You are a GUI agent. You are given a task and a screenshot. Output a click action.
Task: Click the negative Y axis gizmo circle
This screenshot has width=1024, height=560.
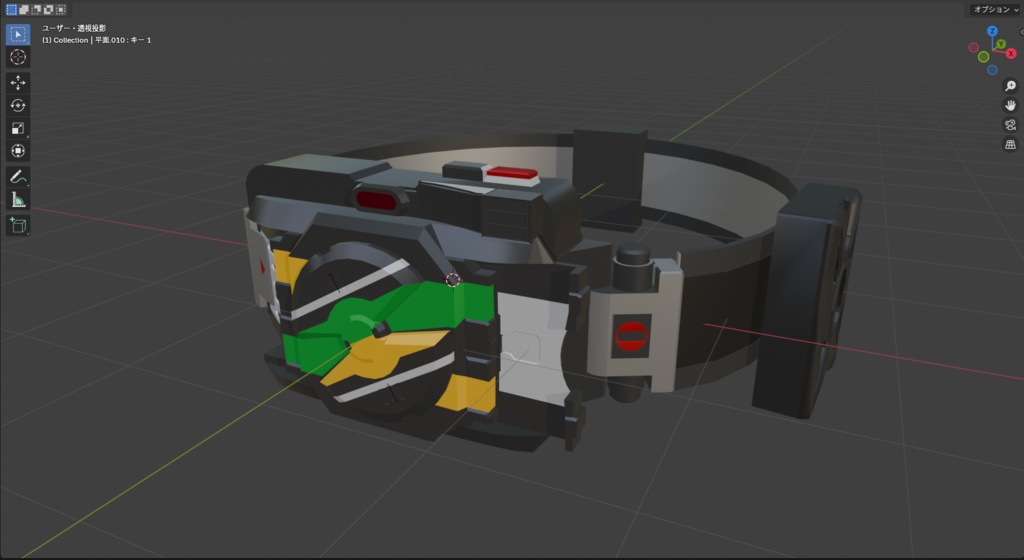(x=984, y=57)
